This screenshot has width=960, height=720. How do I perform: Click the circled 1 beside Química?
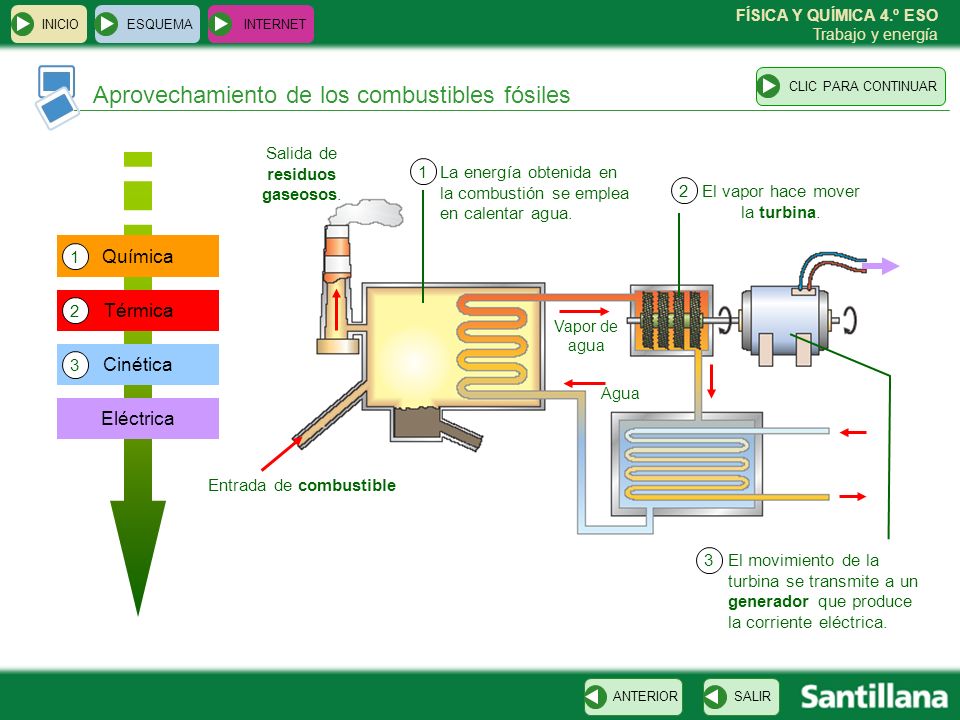[x=75, y=257]
